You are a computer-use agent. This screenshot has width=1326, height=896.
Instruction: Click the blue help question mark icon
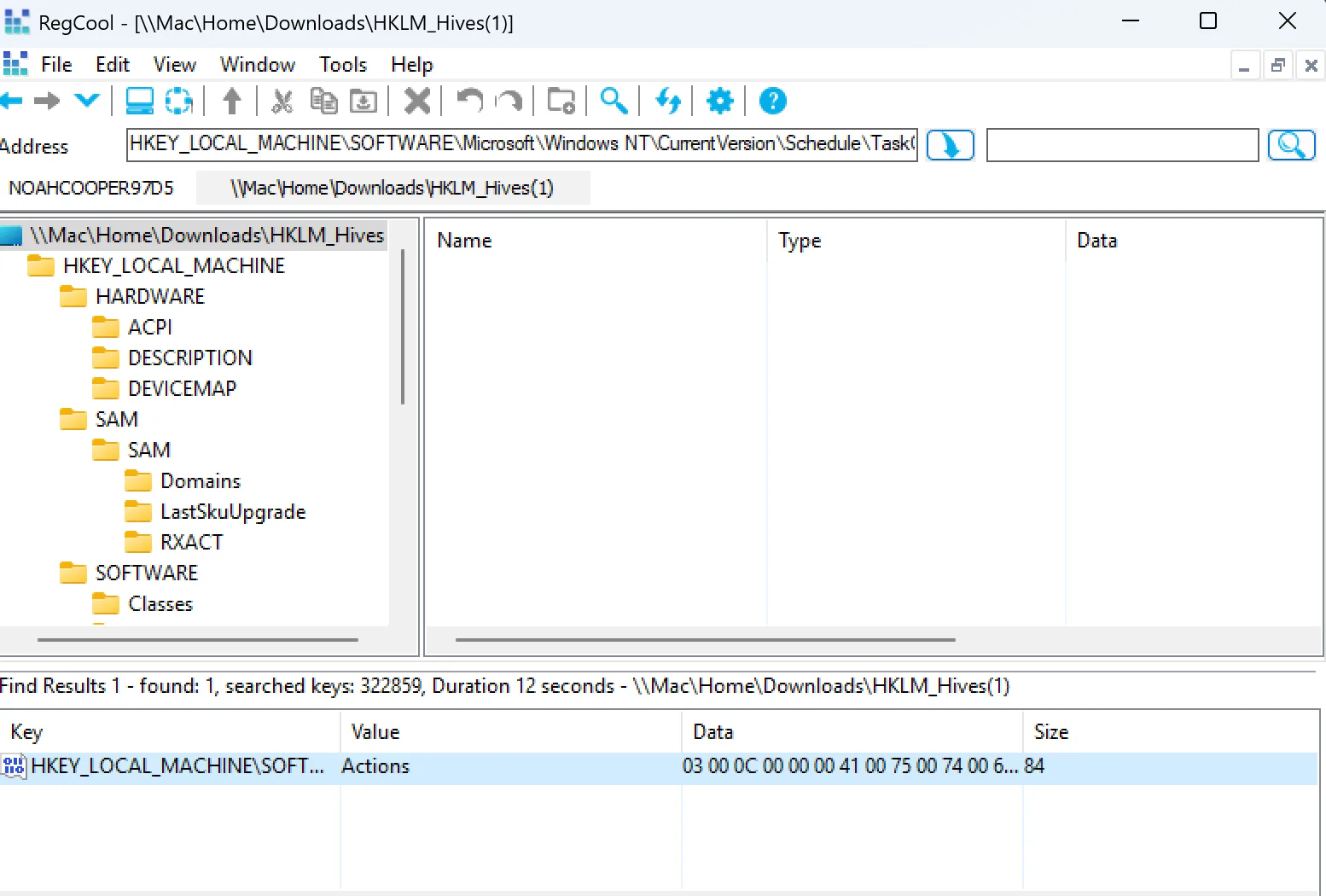(772, 102)
